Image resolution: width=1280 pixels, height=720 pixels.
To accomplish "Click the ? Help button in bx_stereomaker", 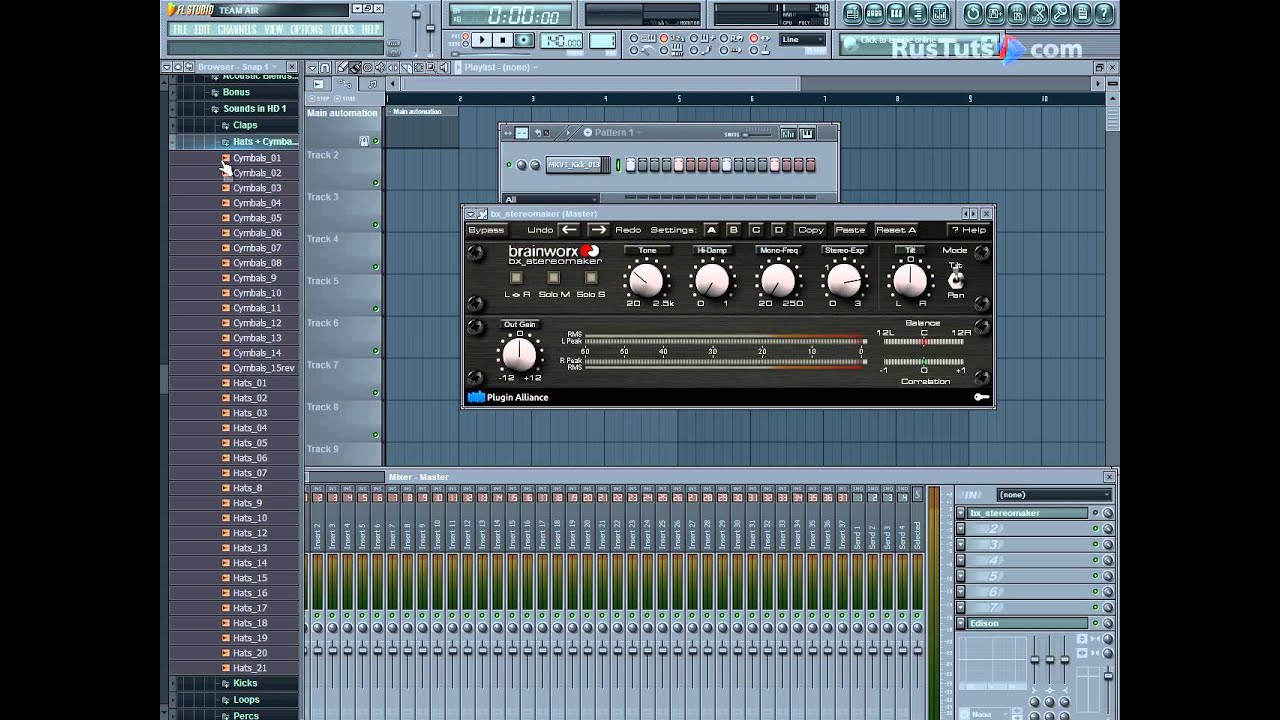I will (969, 230).
